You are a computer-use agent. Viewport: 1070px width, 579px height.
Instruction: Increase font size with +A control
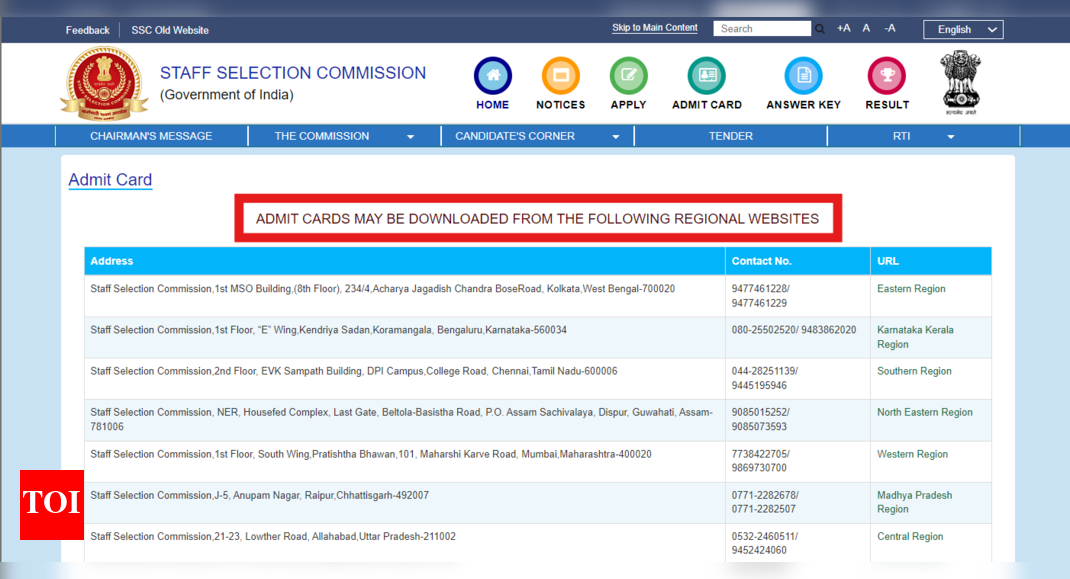pyautogui.click(x=842, y=28)
